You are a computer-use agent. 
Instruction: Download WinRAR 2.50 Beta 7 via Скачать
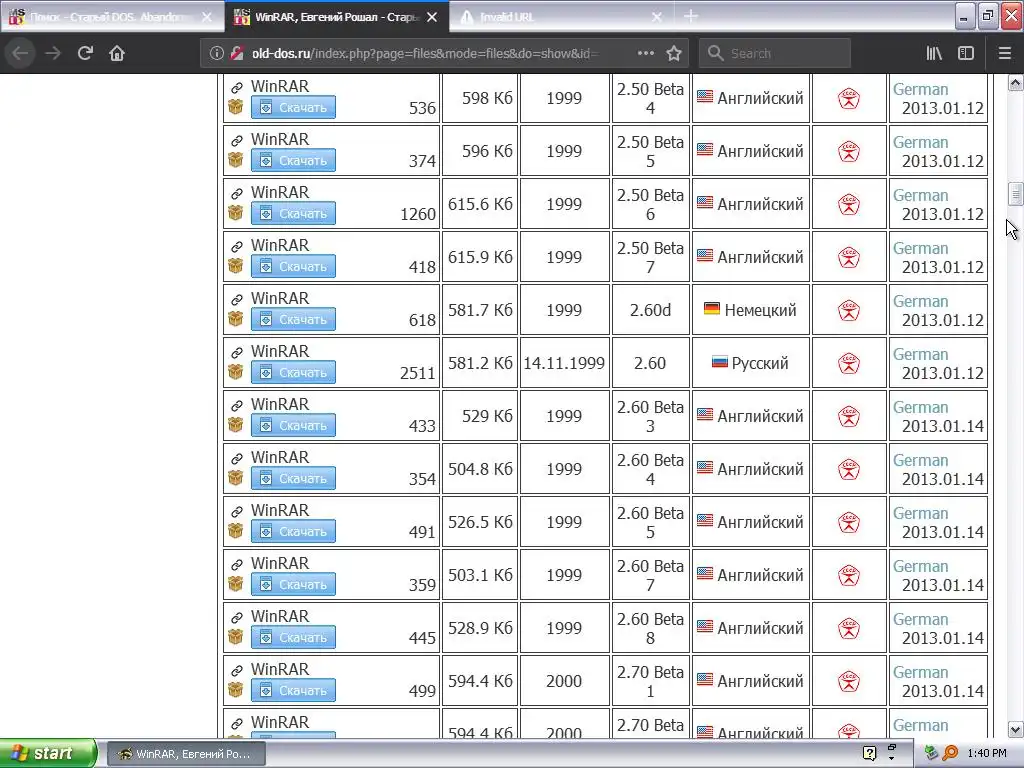click(x=293, y=266)
